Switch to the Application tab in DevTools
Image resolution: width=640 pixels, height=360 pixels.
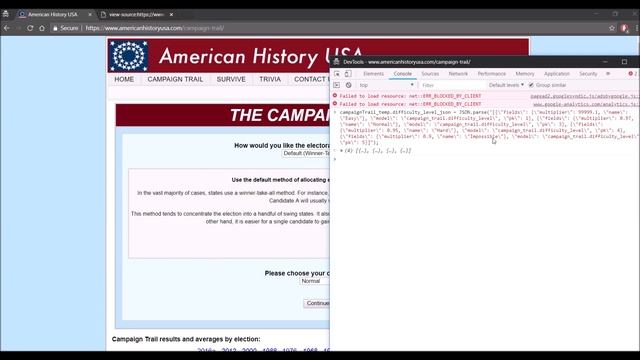pyautogui.click(x=557, y=74)
